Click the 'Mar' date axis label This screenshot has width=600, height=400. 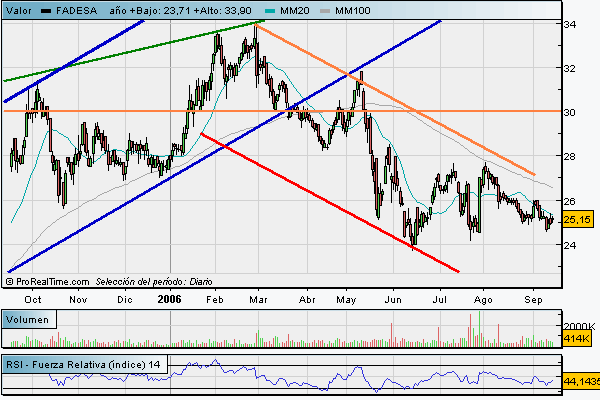(258, 300)
